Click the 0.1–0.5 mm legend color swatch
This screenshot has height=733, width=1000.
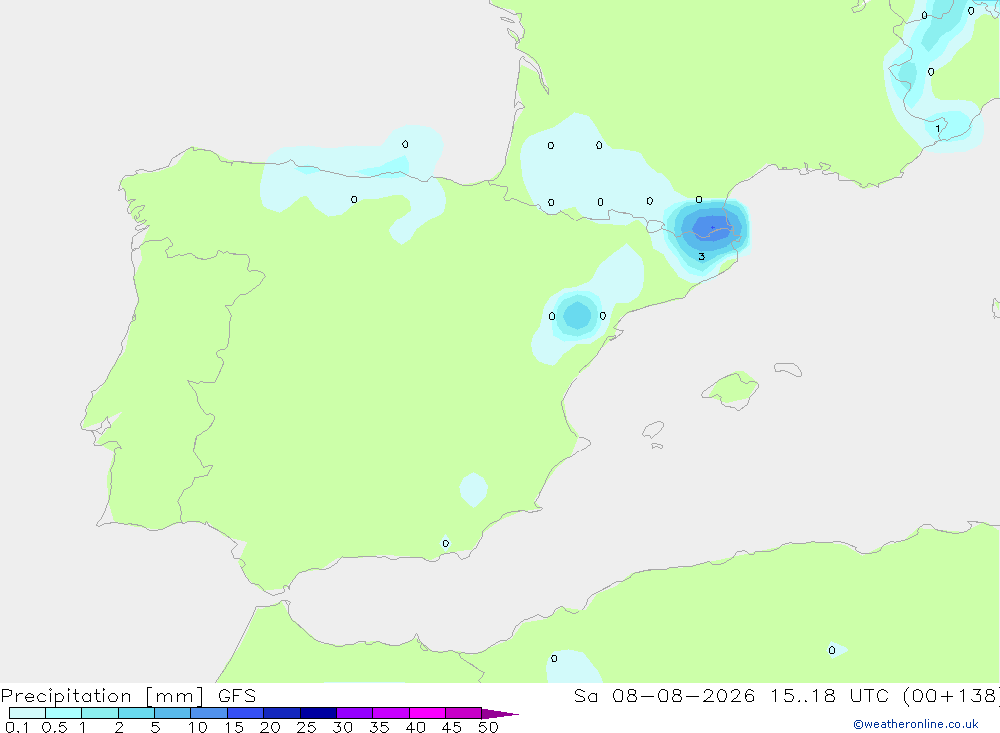coord(27,713)
